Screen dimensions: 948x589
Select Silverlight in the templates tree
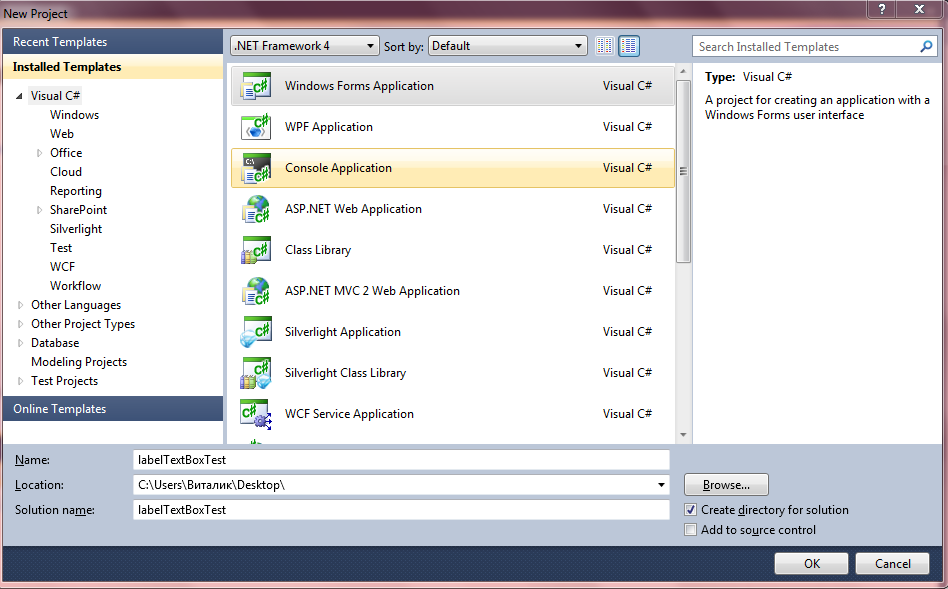click(76, 229)
